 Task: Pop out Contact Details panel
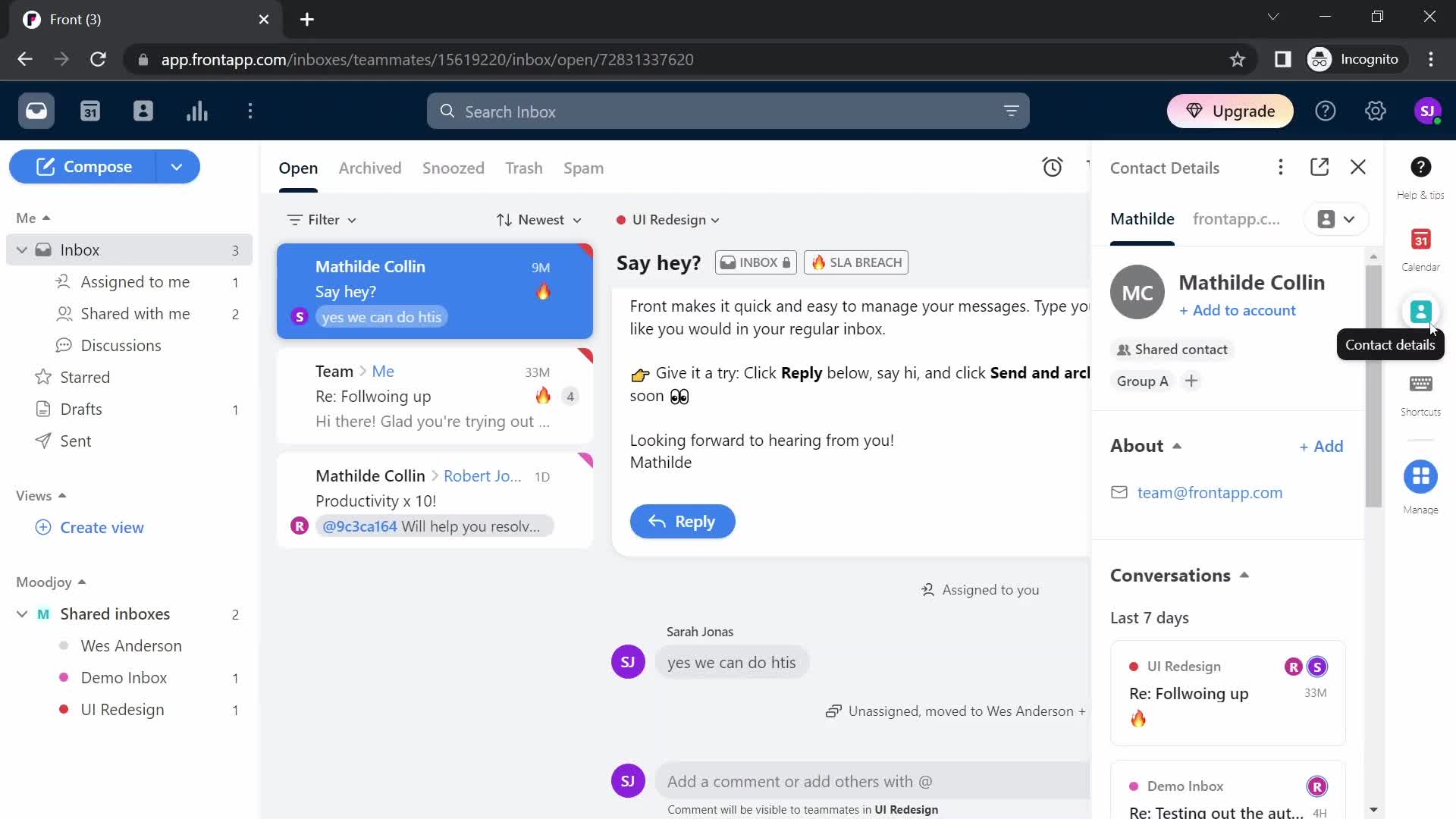pyautogui.click(x=1319, y=168)
